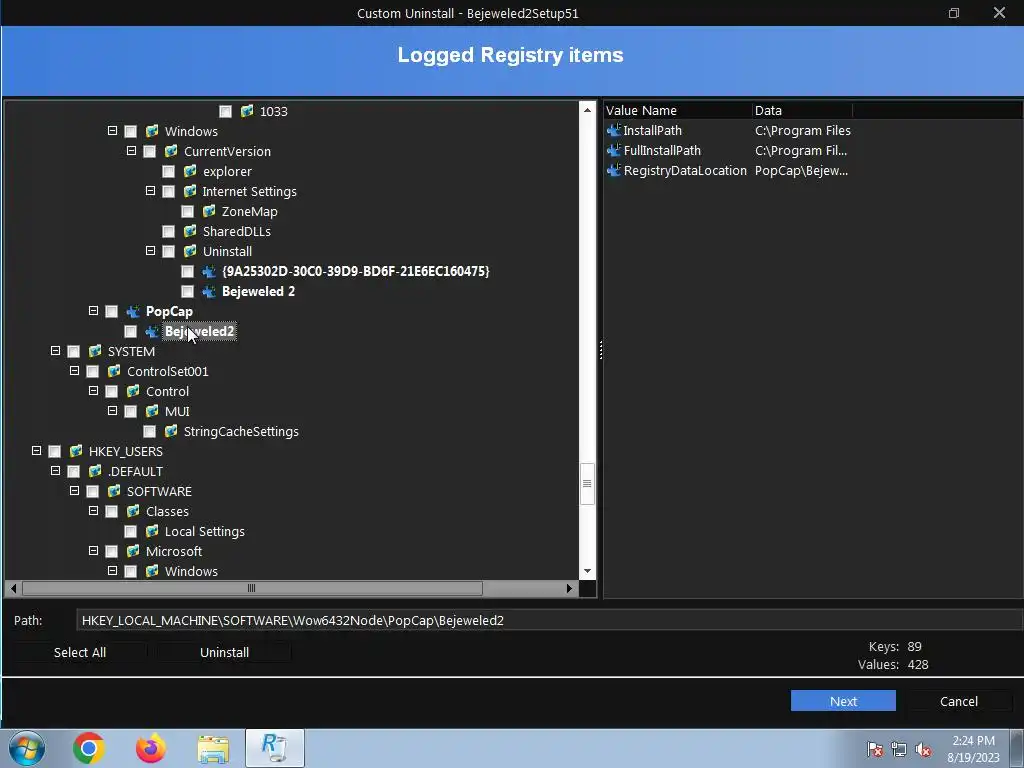Click the vertical scrollbar thumb of tree
Viewport: 1024px width, 768px height.
point(587,484)
